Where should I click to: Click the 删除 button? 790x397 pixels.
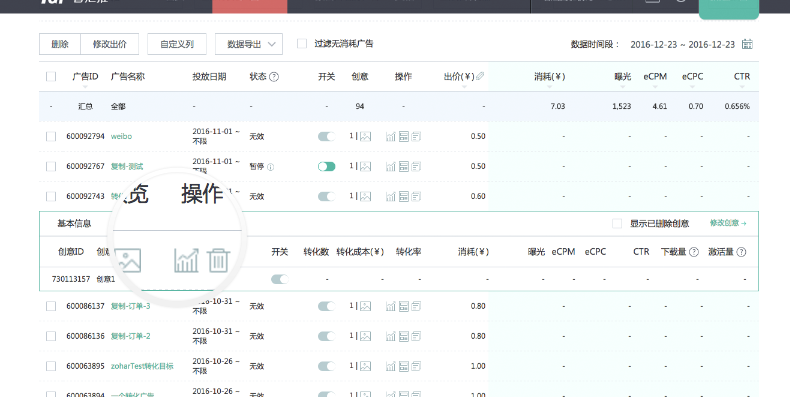60,44
